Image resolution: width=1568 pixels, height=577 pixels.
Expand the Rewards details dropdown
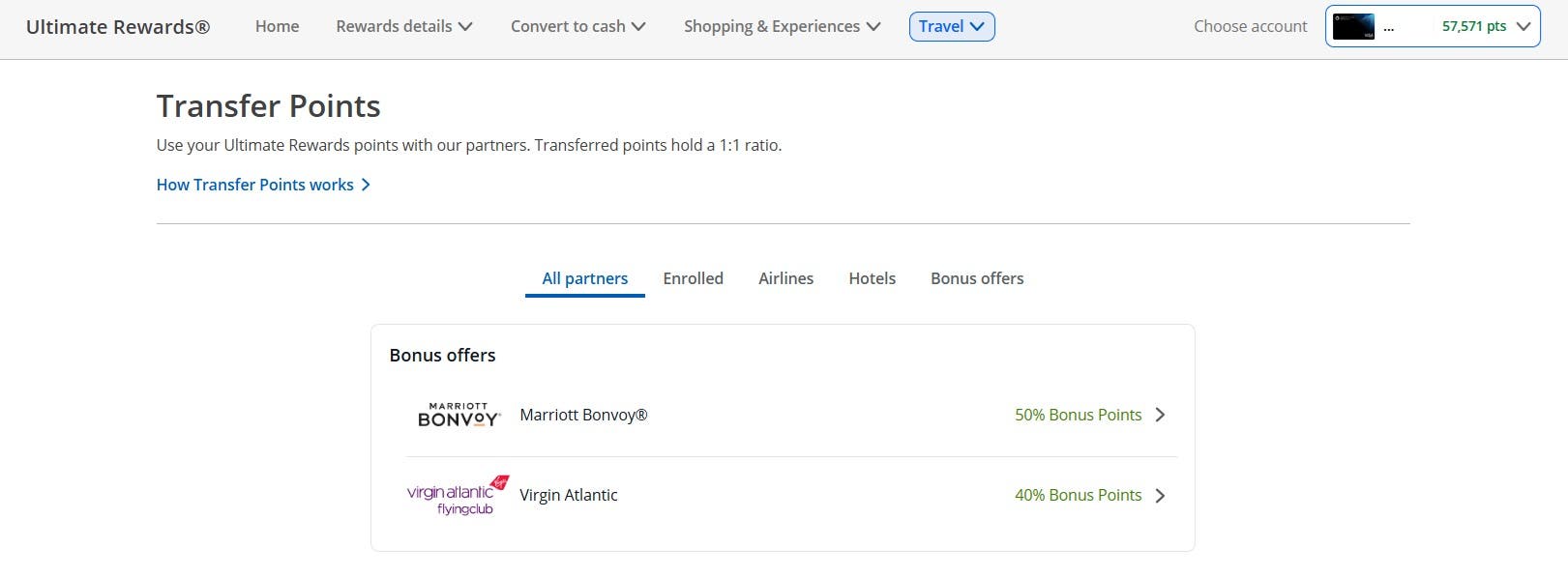[404, 27]
